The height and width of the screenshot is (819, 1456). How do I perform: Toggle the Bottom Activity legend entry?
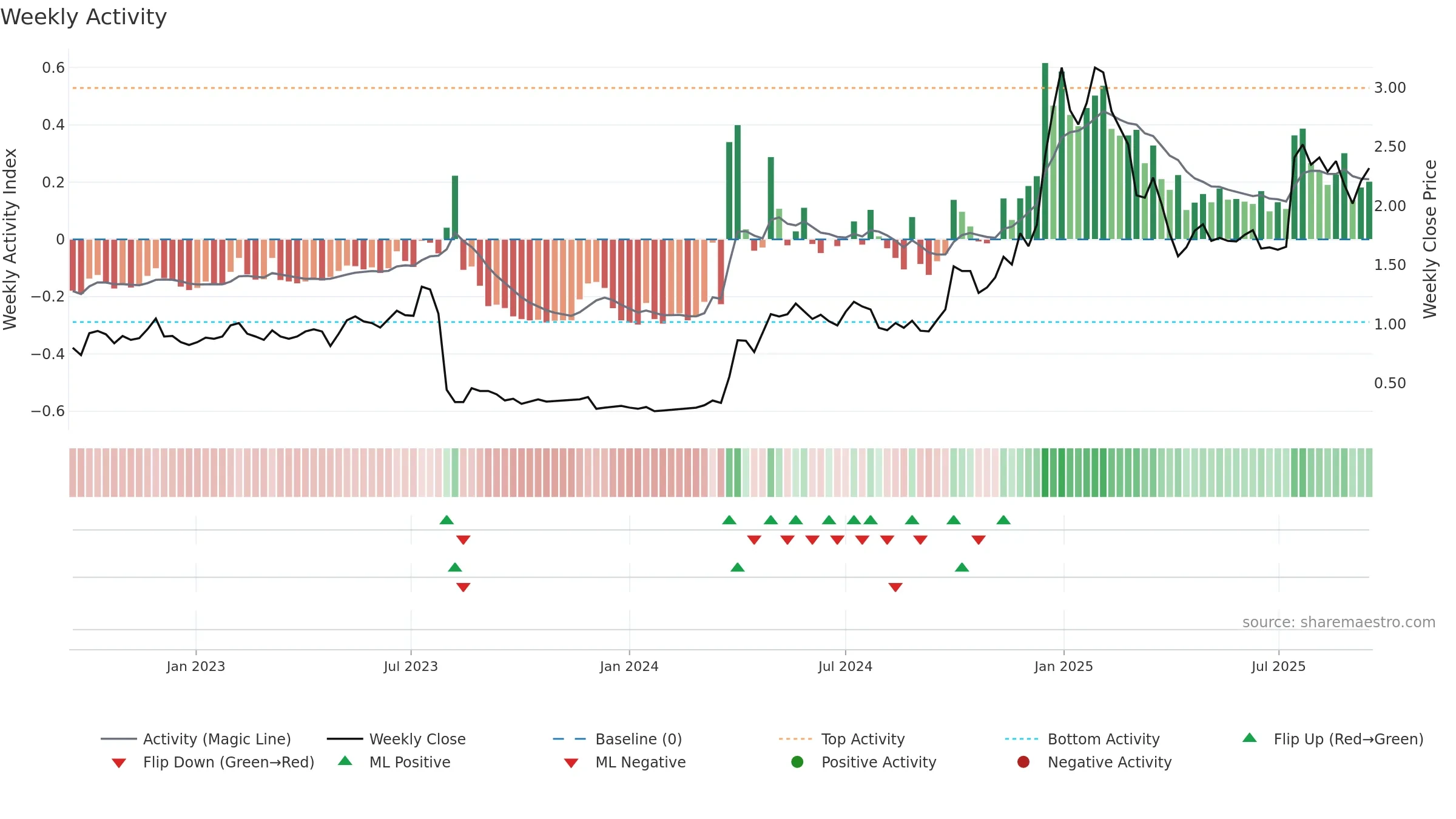1082,739
